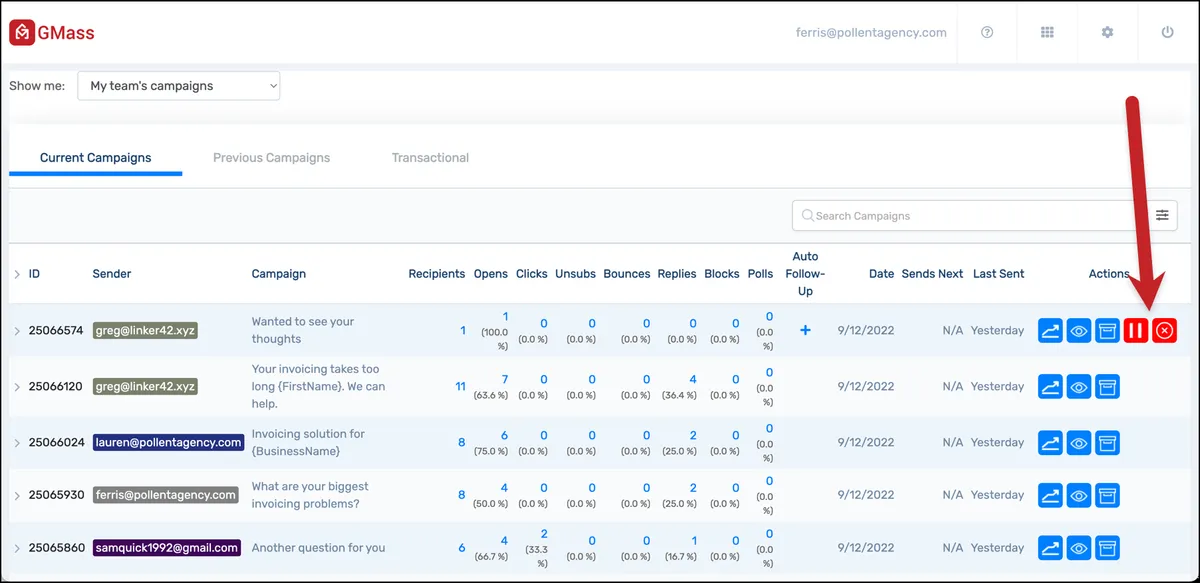This screenshot has width=1200, height=583.
Task: Expand row for campaign 25066024
Action: pos(17,443)
